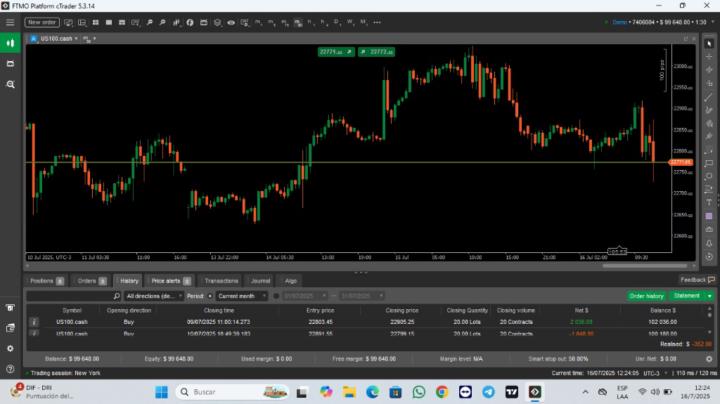Click the New order button
This screenshot has height=404, width=720.
pyautogui.click(x=41, y=21)
